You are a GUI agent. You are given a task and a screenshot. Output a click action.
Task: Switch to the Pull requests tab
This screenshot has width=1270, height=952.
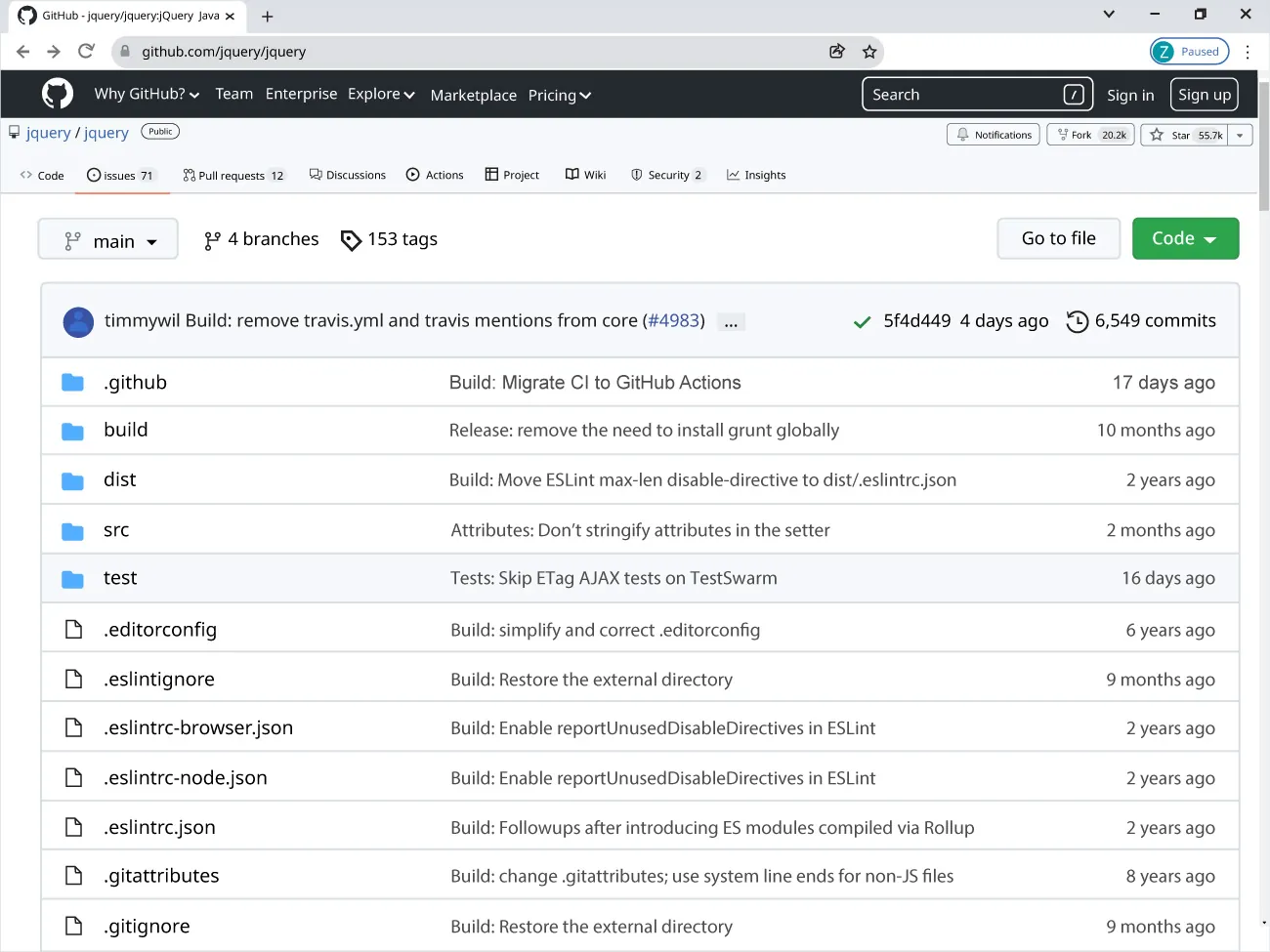point(233,175)
